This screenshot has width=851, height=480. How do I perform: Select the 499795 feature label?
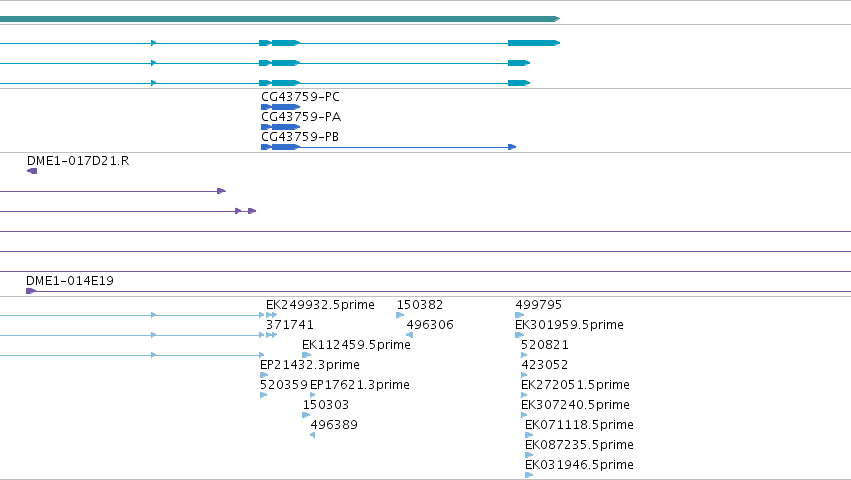point(538,305)
